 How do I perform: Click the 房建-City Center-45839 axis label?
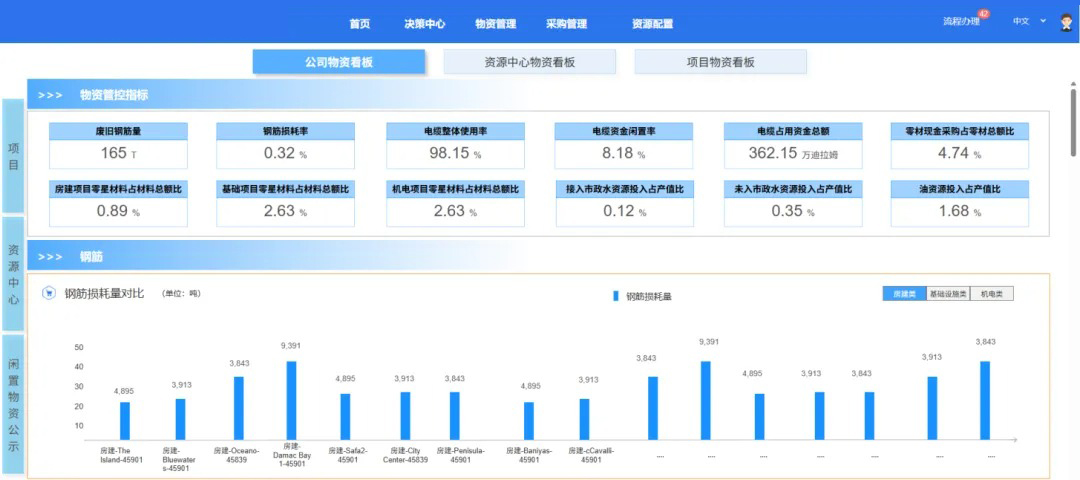point(405,455)
